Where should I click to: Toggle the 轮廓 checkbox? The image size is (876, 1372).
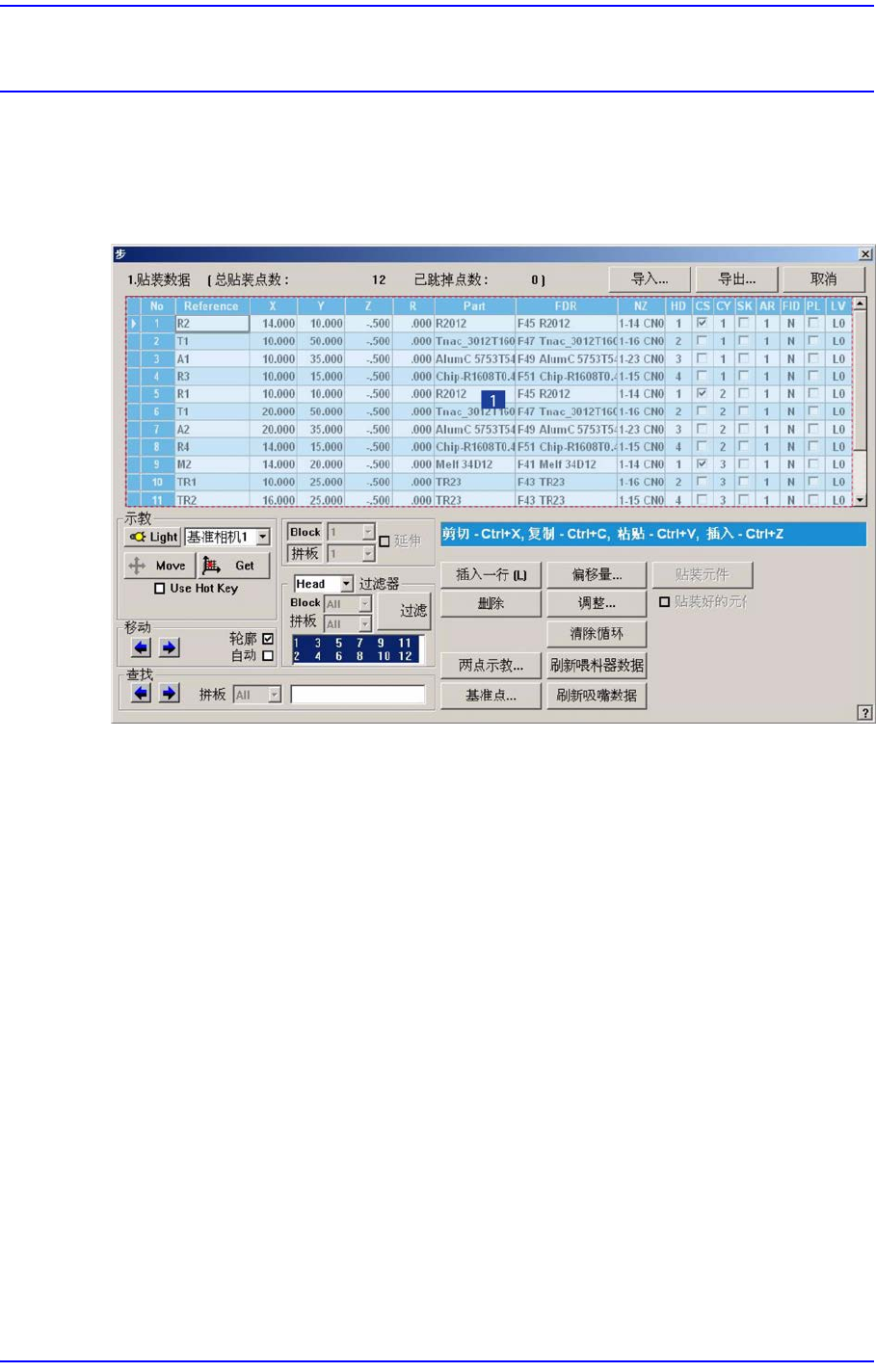[x=268, y=639]
